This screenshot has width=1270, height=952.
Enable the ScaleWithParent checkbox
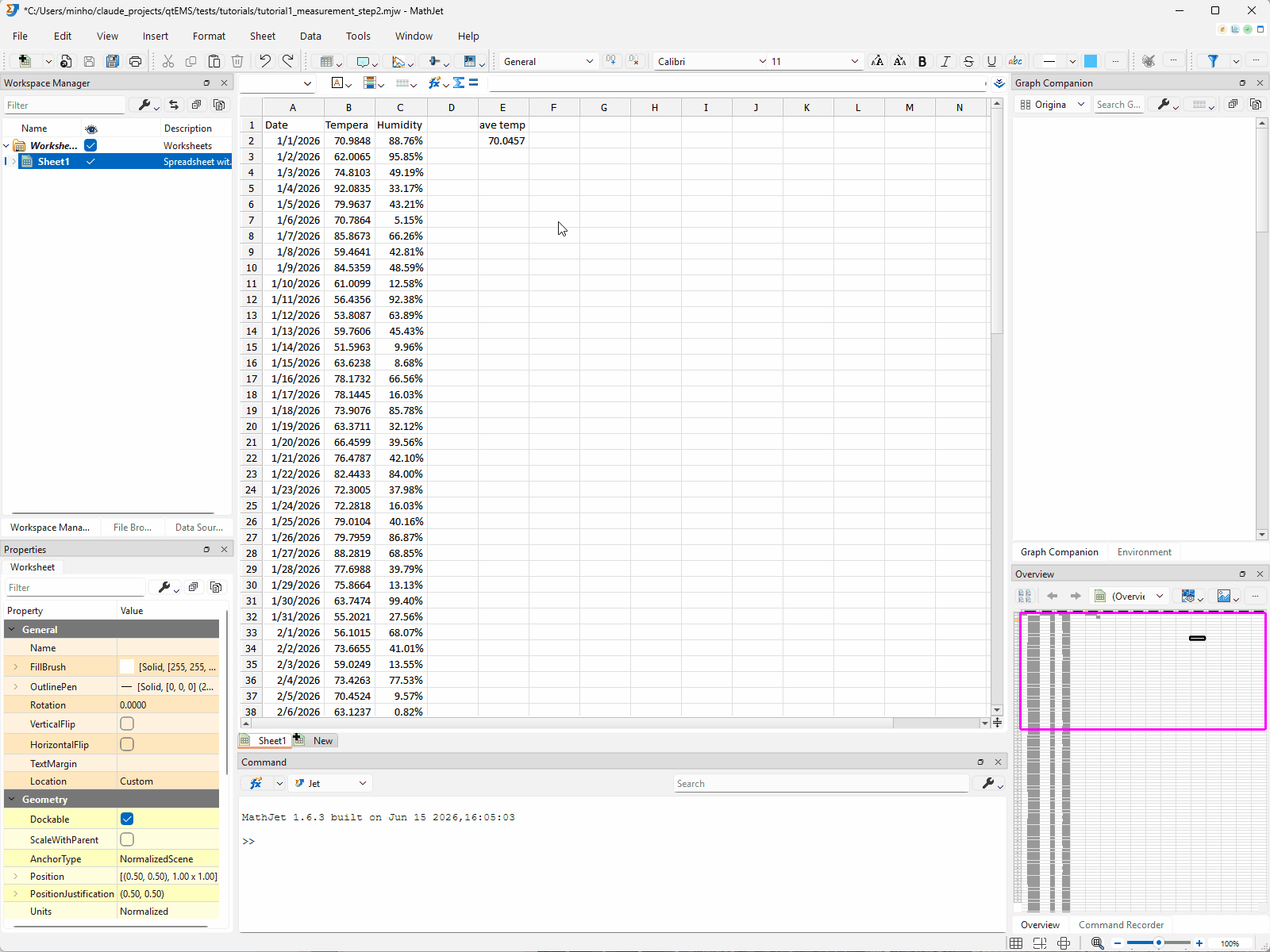(x=127, y=839)
